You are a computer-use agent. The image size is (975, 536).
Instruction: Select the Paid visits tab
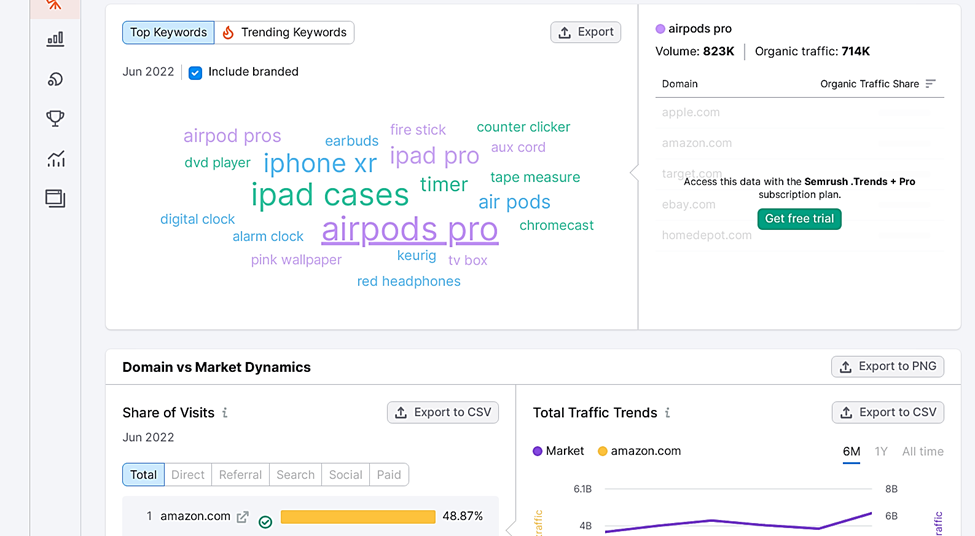click(389, 475)
